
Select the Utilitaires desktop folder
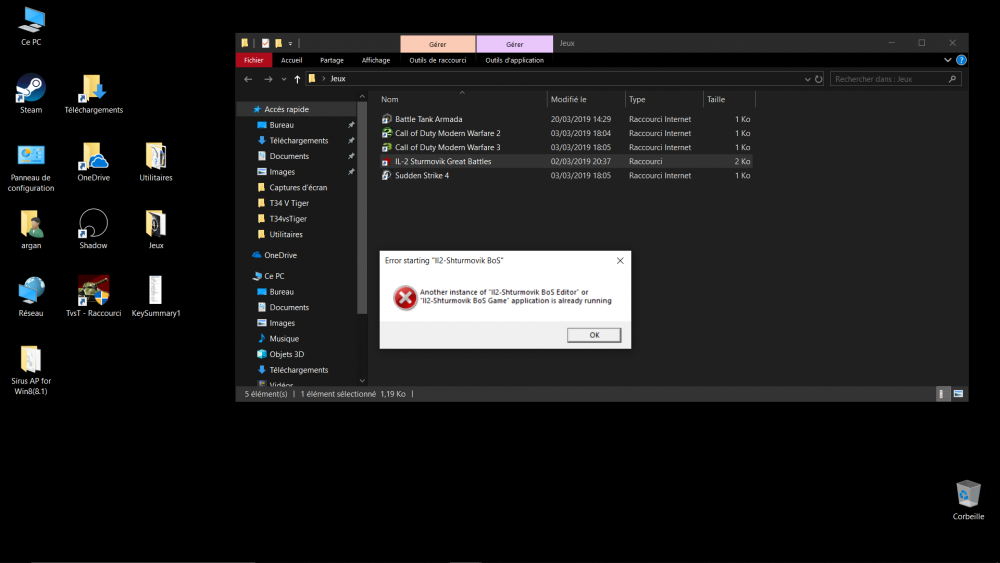click(x=156, y=161)
